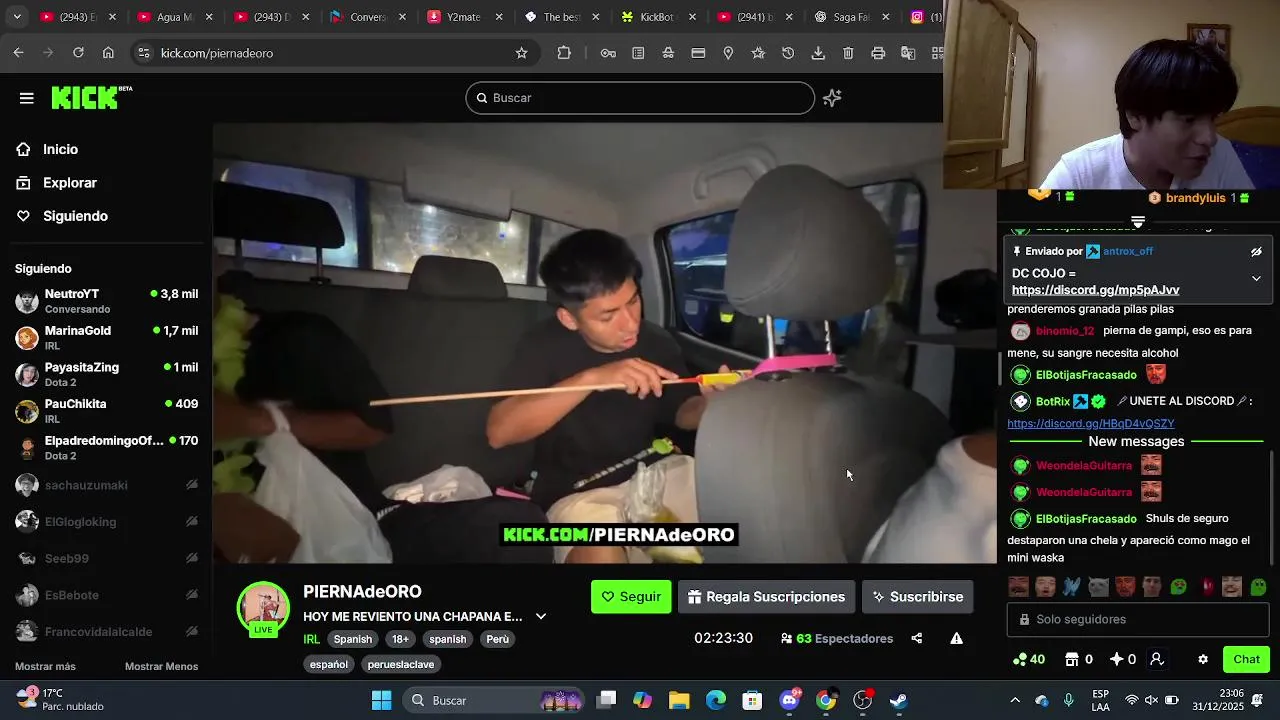The image size is (1280, 720).
Task: Toggle notifications for sachauzumaki channel
Action: [191, 485]
